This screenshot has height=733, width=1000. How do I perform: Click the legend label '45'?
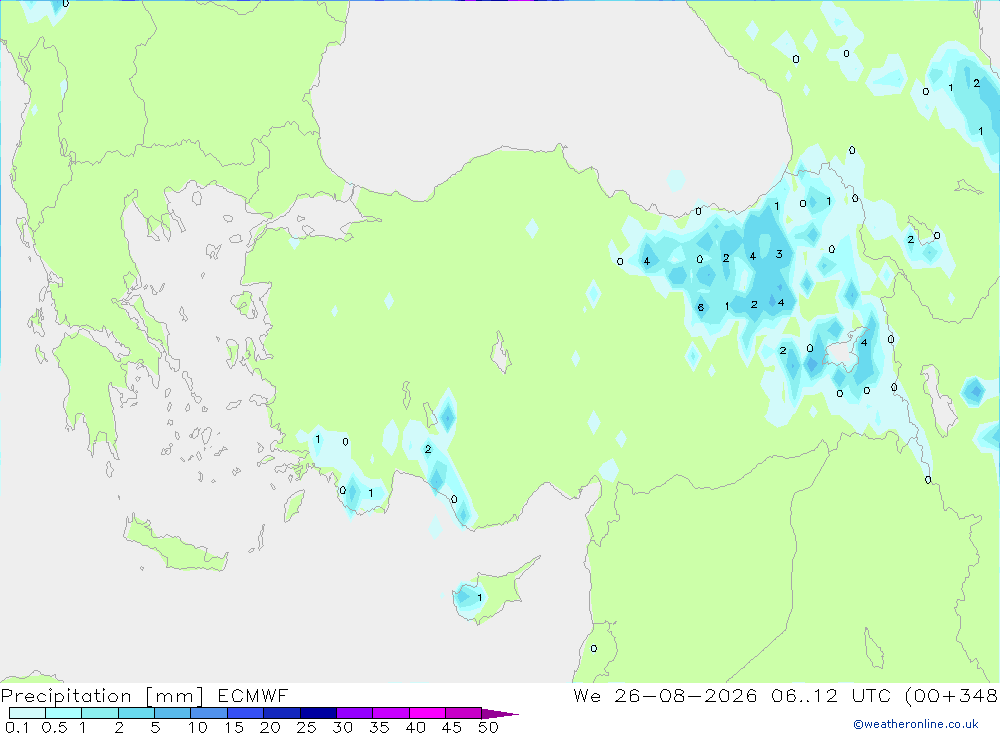452,727
